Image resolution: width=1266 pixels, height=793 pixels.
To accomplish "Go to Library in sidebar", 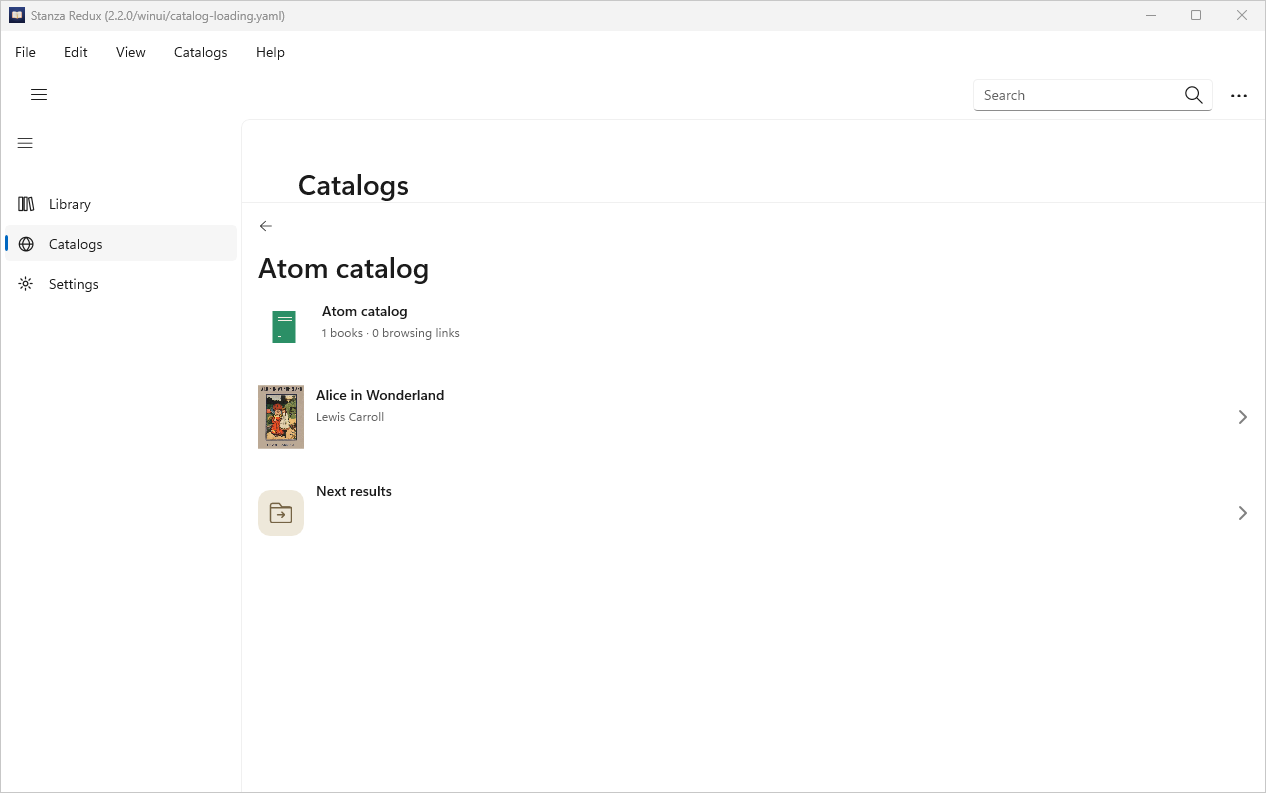I will [x=121, y=204].
